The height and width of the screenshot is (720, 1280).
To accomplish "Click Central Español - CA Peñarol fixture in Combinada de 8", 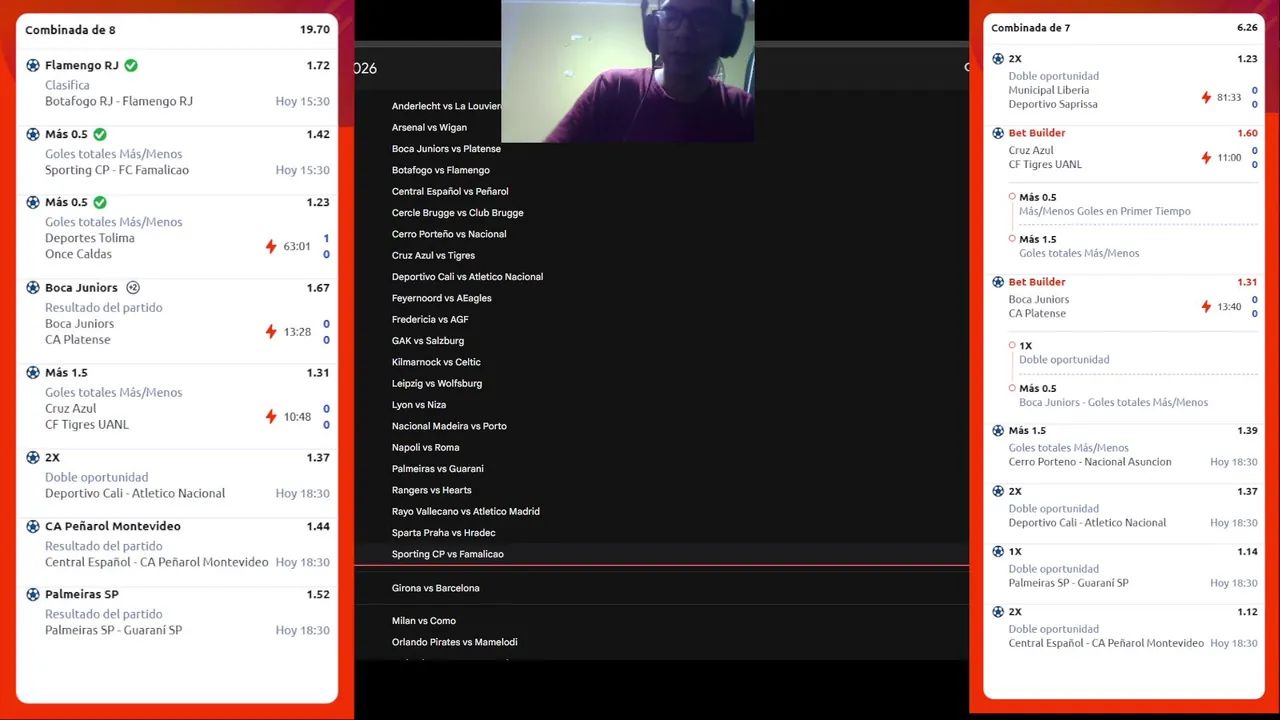I will pos(157,562).
